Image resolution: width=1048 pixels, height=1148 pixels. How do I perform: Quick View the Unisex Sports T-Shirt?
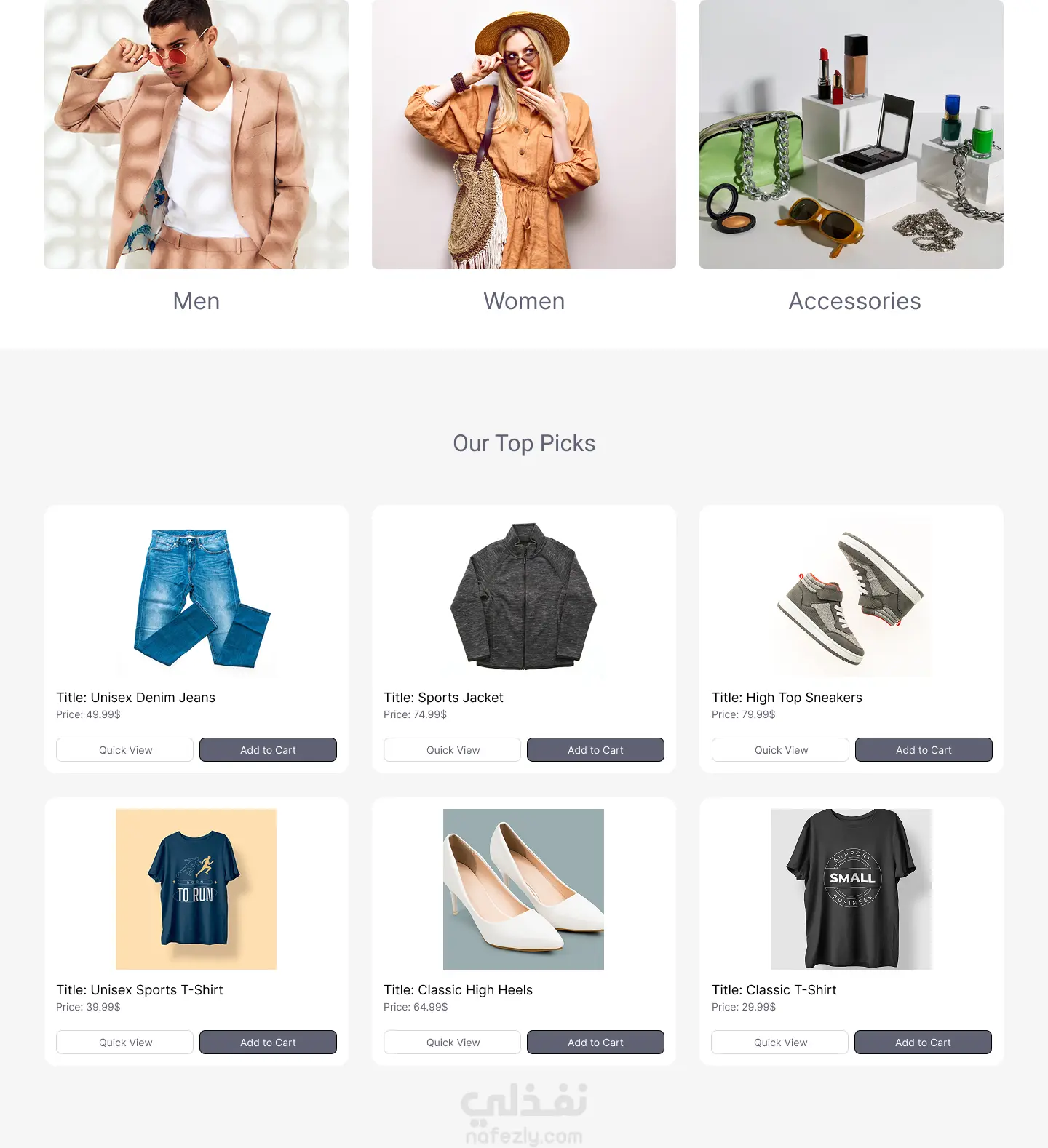tap(125, 1043)
